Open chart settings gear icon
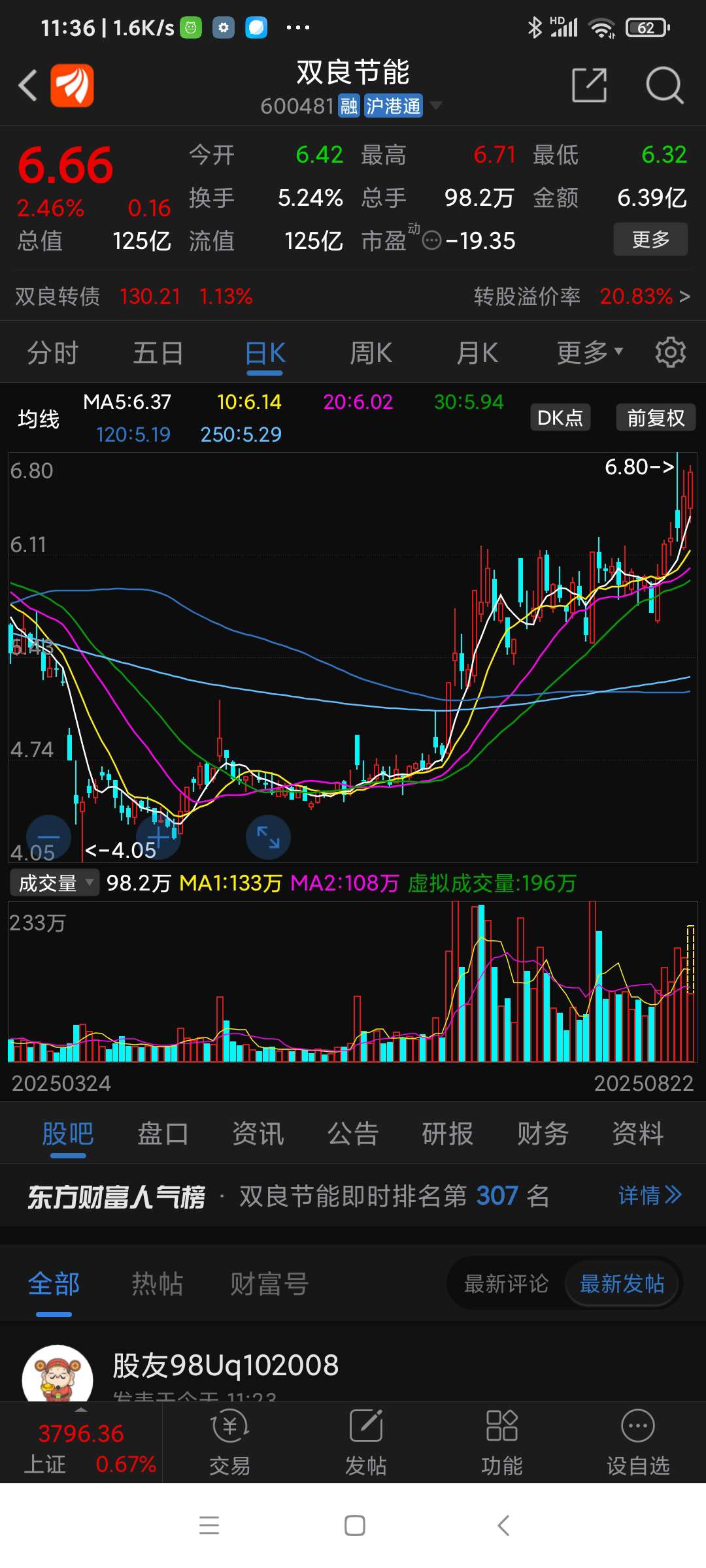This screenshot has width=706, height=1568. (x=670, y=353)
